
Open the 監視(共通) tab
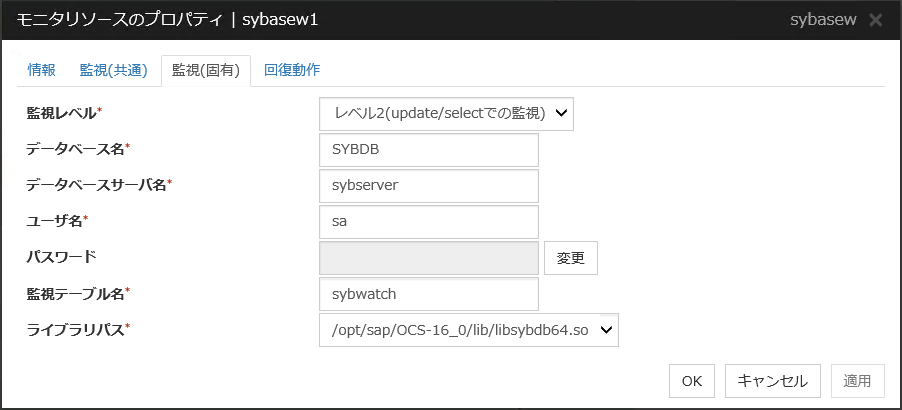pyautogui.click(x=113, y=70)
